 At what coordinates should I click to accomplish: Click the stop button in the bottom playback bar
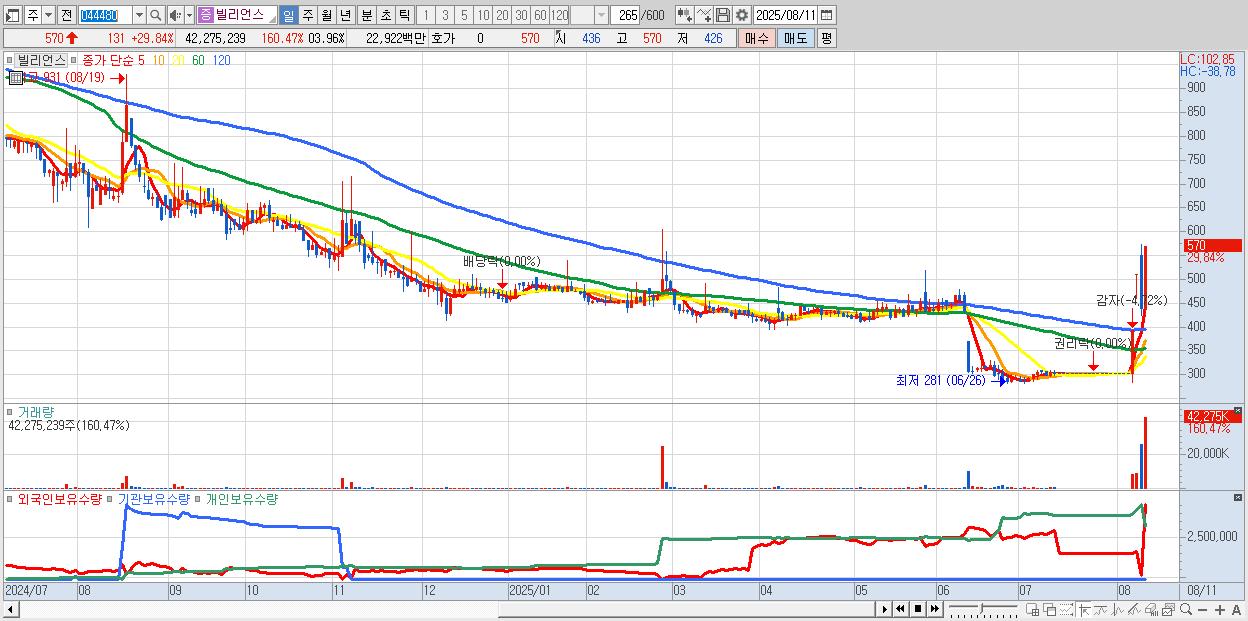[918, 608]
